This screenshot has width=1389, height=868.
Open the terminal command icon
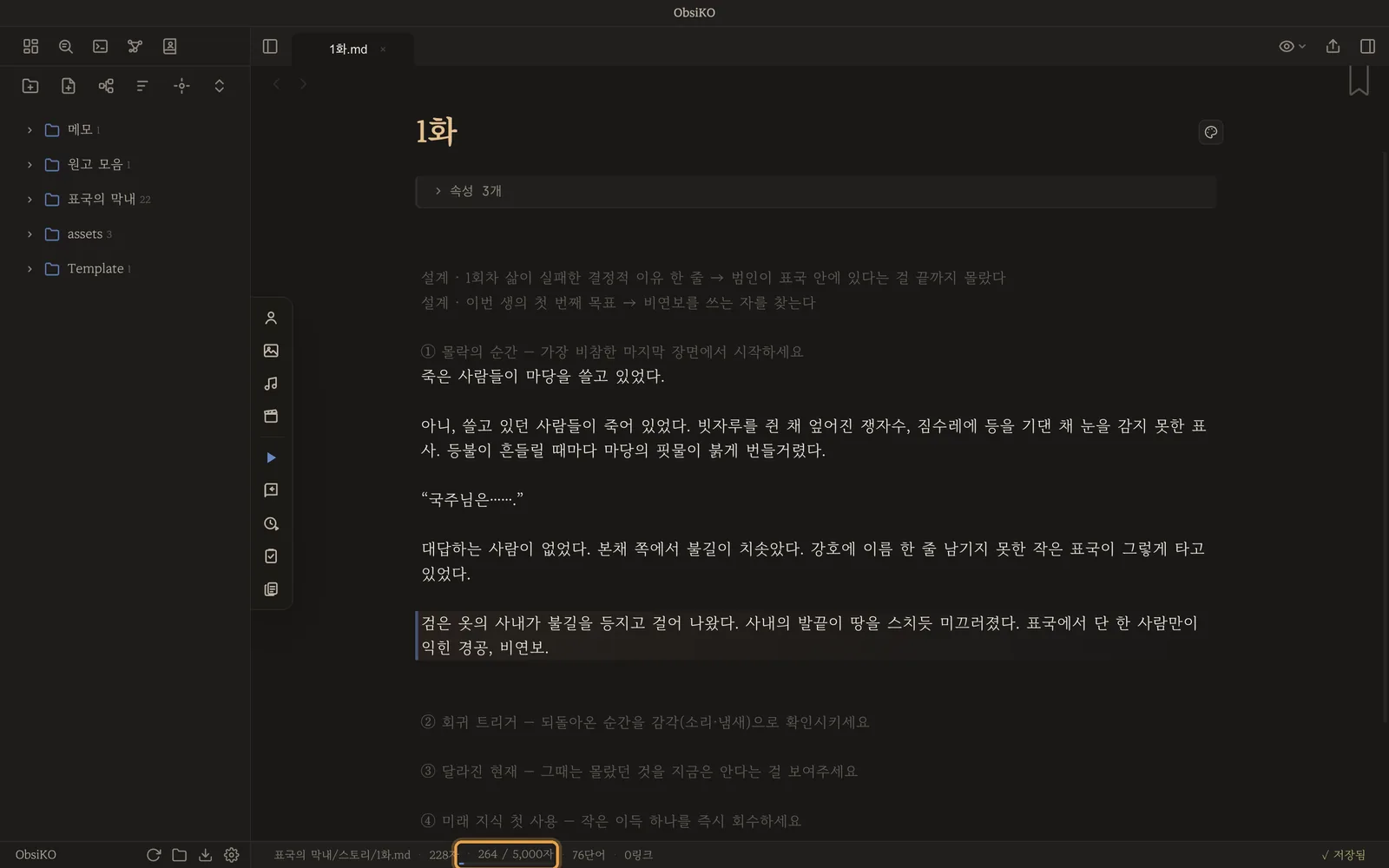coord(100,47)
